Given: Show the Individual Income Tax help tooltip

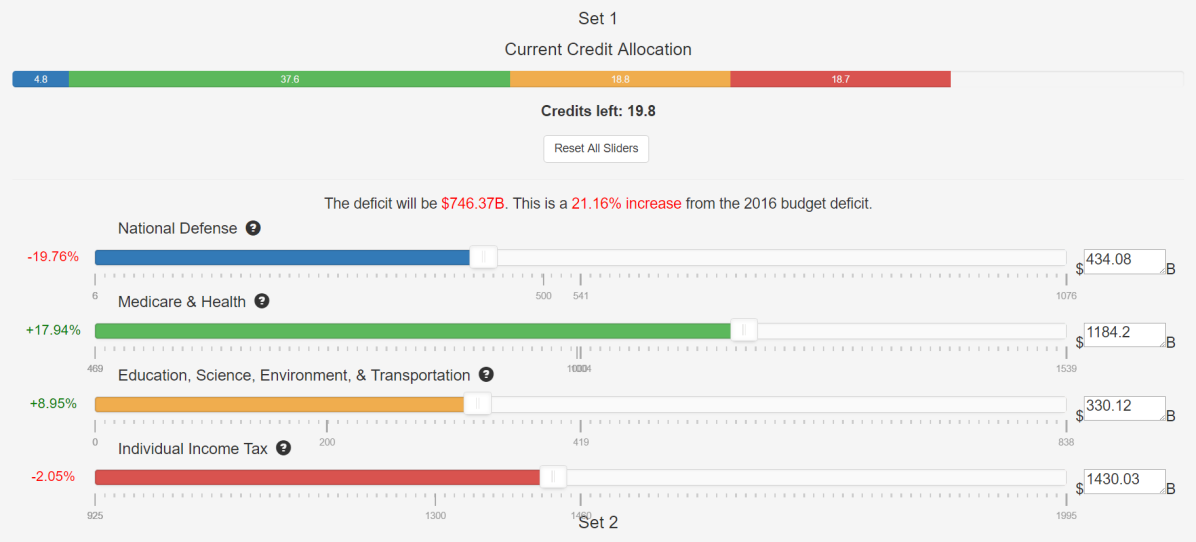Looking at the screenshot, I should pos(284,449).
